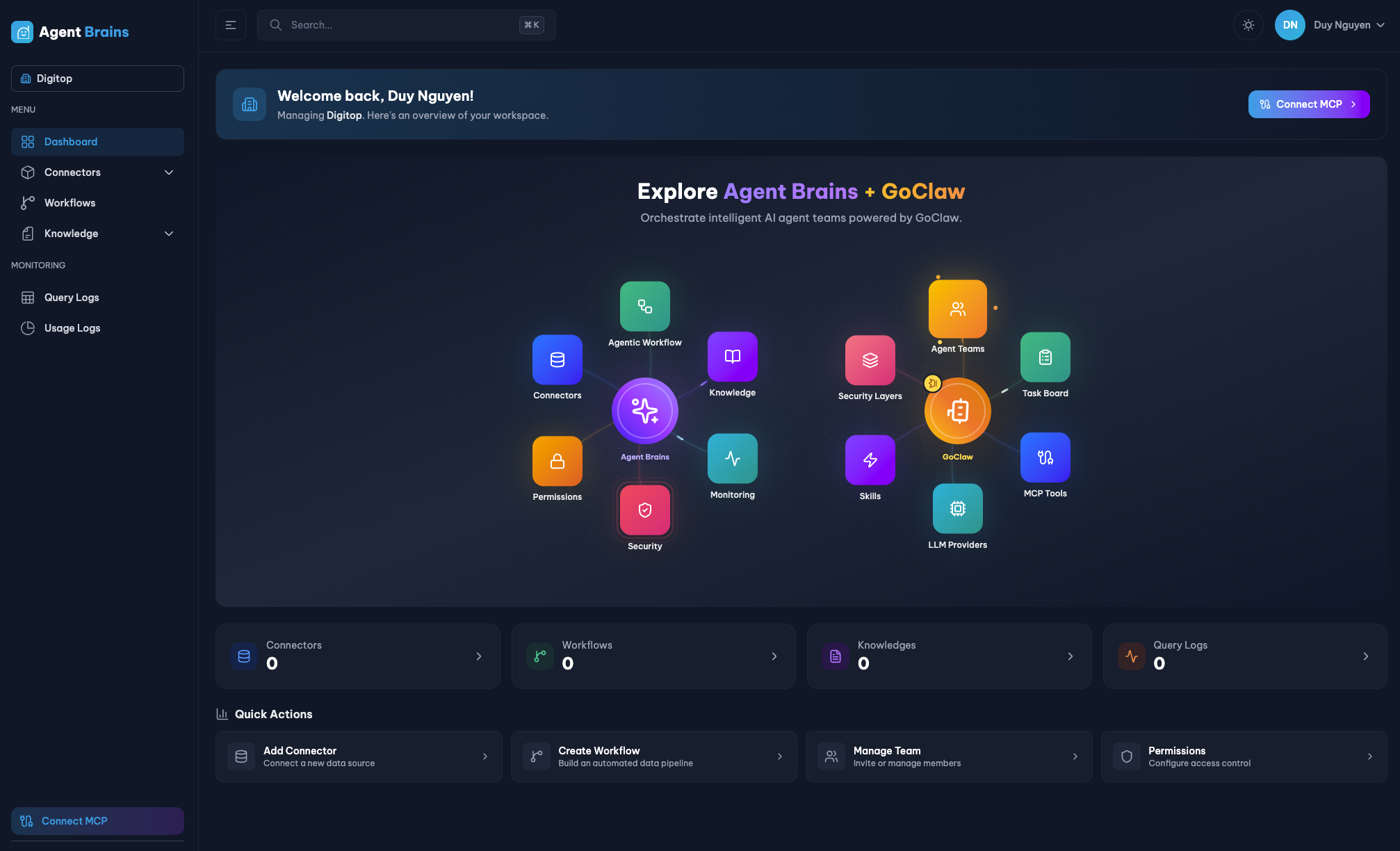Click the LLM Providers chip icon
The height and width of the screenshot is (851, 1400).
(x=957, y=509)
